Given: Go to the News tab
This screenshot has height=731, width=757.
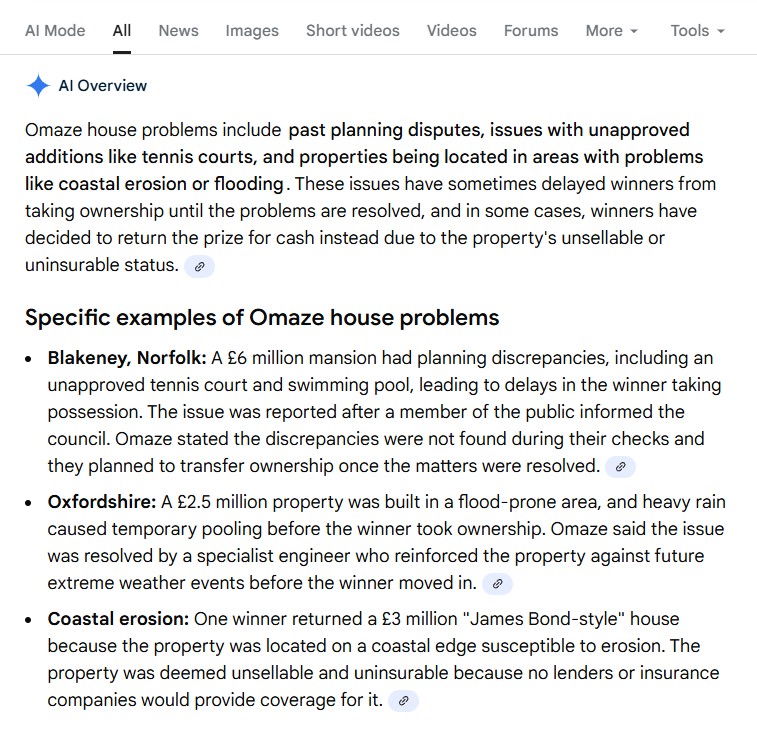Looking at the screenshot, I should click(178, 30).
